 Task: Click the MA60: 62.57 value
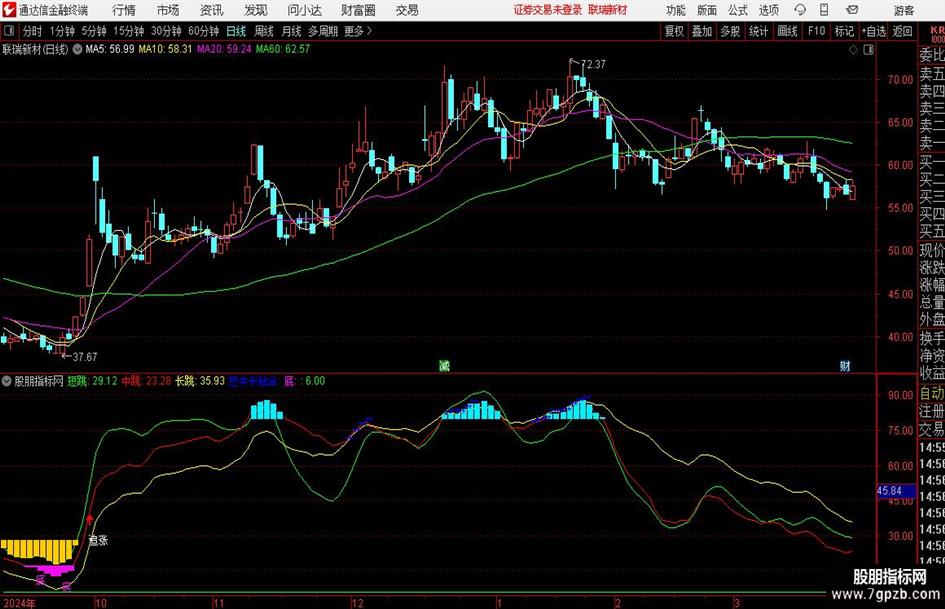(283, 49)
